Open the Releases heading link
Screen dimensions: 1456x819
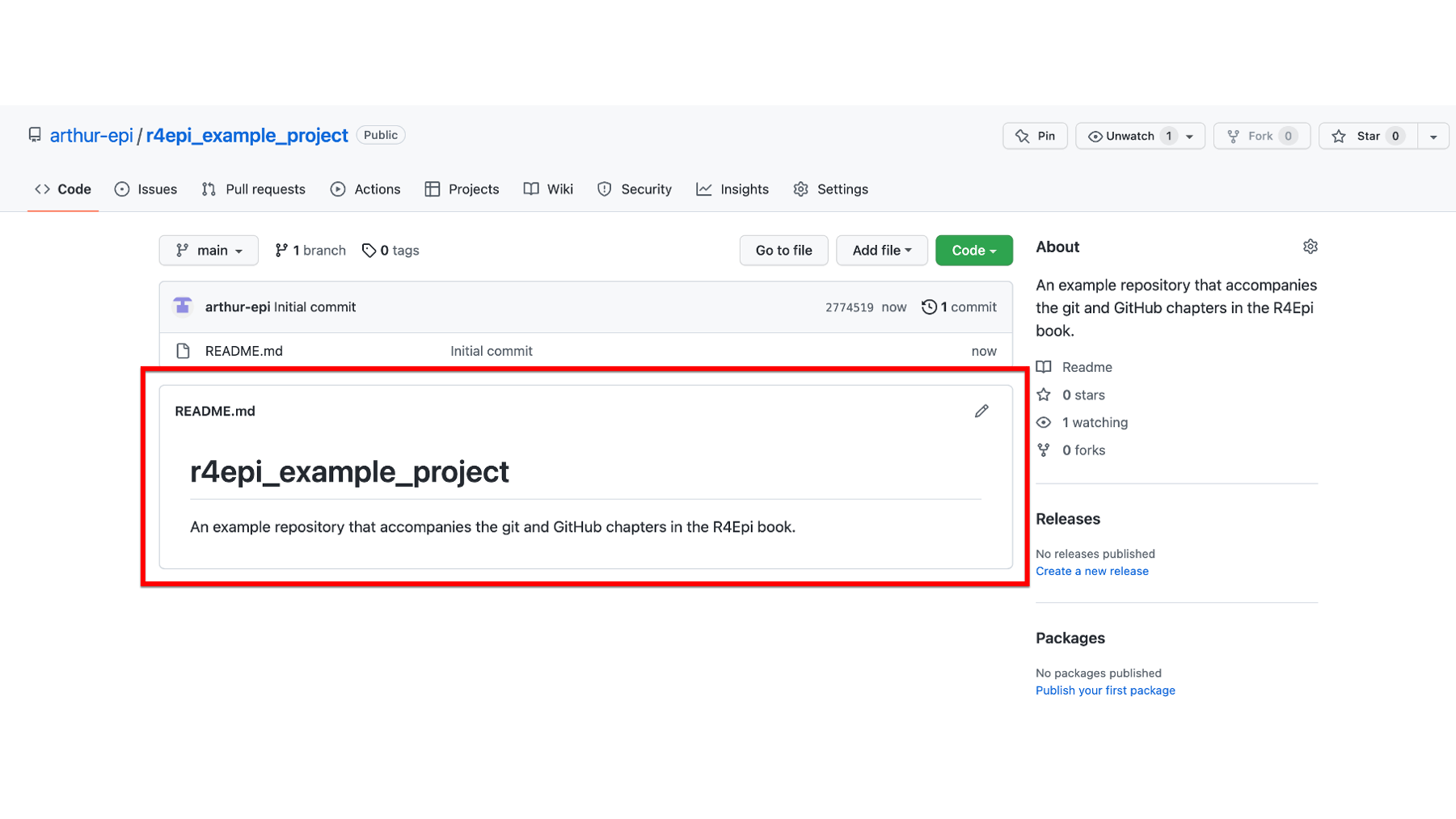click(1068, 519)
